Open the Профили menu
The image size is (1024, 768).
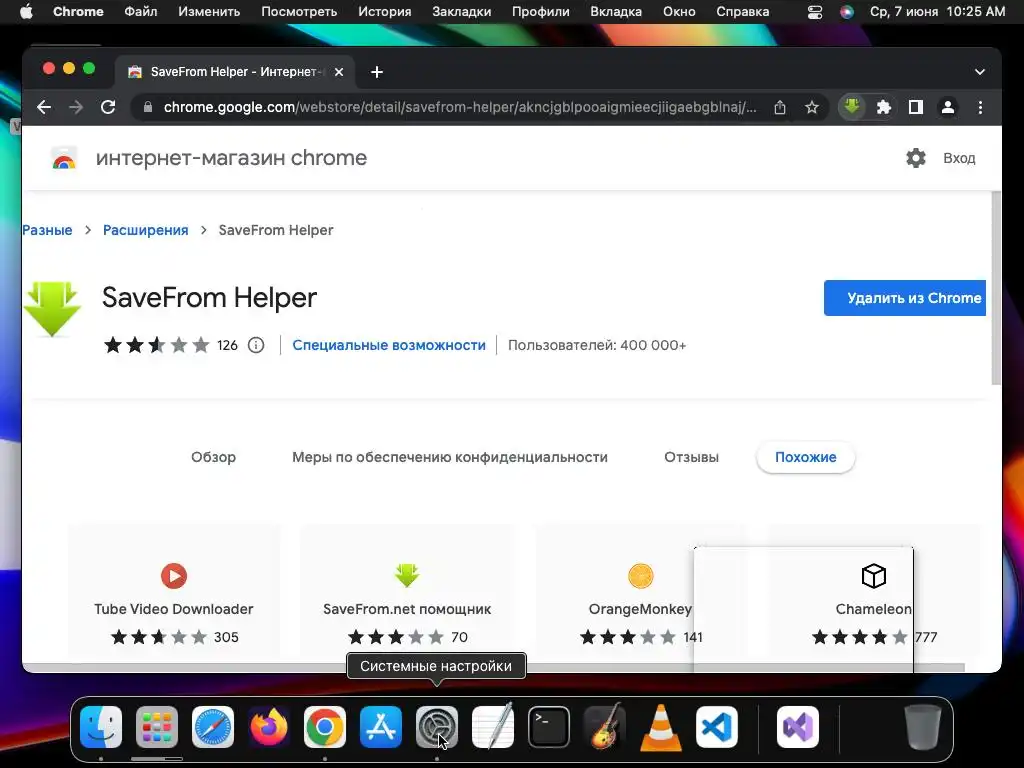click(x=541, y=12)
